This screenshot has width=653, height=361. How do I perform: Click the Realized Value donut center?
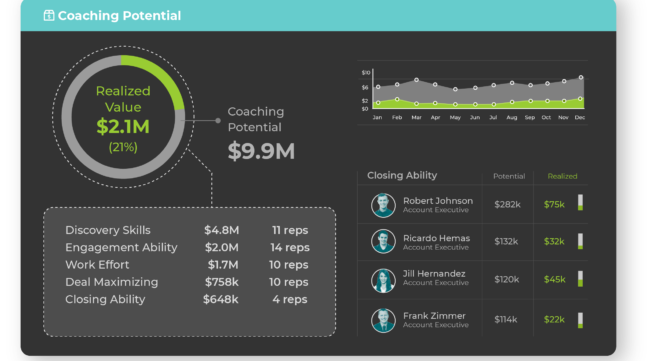(x=123, y=118)
